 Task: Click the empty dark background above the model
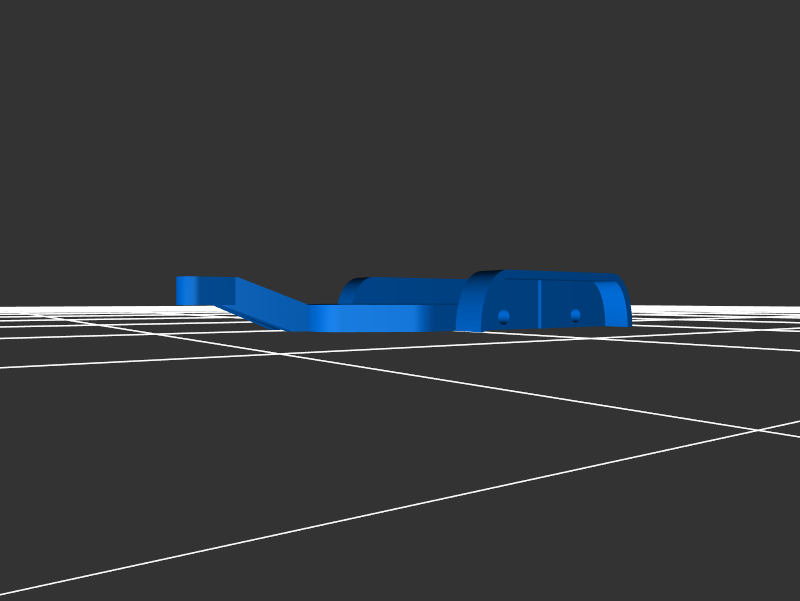pyautogui.click(x=400, y=120)
